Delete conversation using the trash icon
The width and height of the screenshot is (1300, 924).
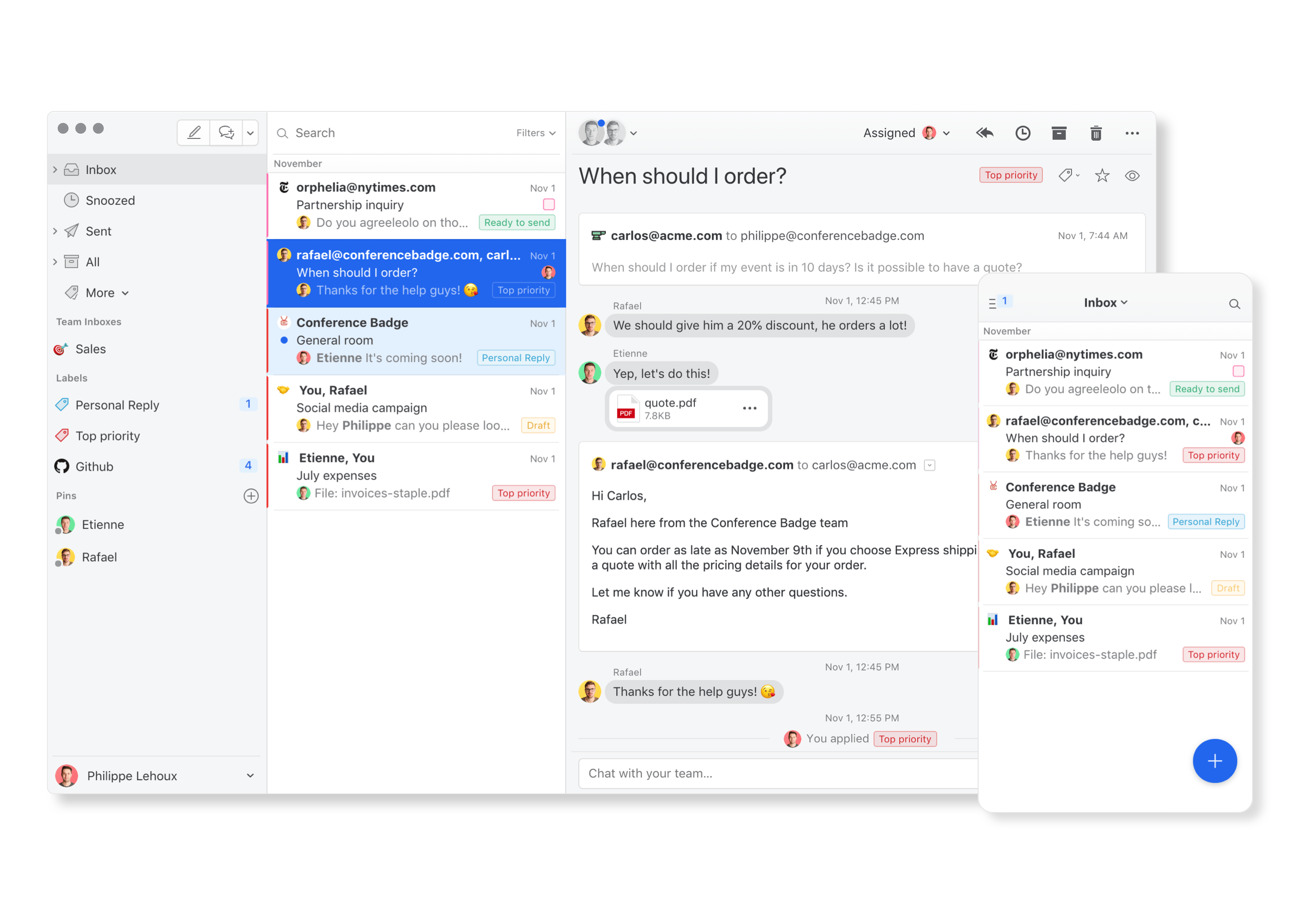click(x=1096, y=133)
